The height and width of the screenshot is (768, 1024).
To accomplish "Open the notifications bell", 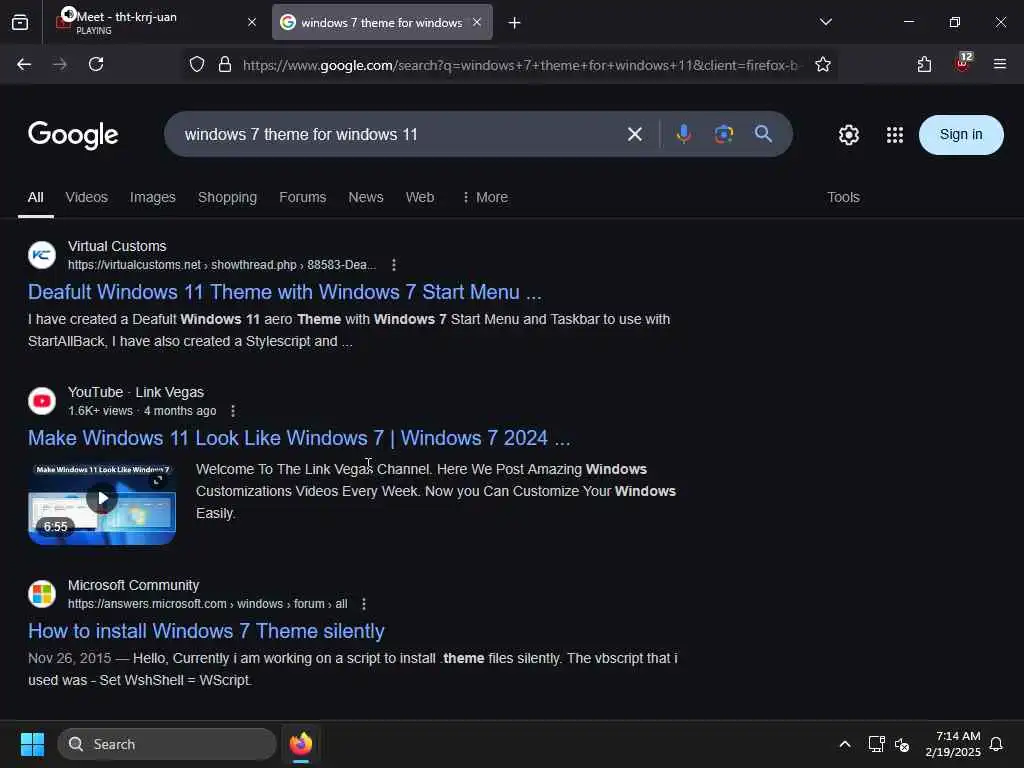I will 996,744.
